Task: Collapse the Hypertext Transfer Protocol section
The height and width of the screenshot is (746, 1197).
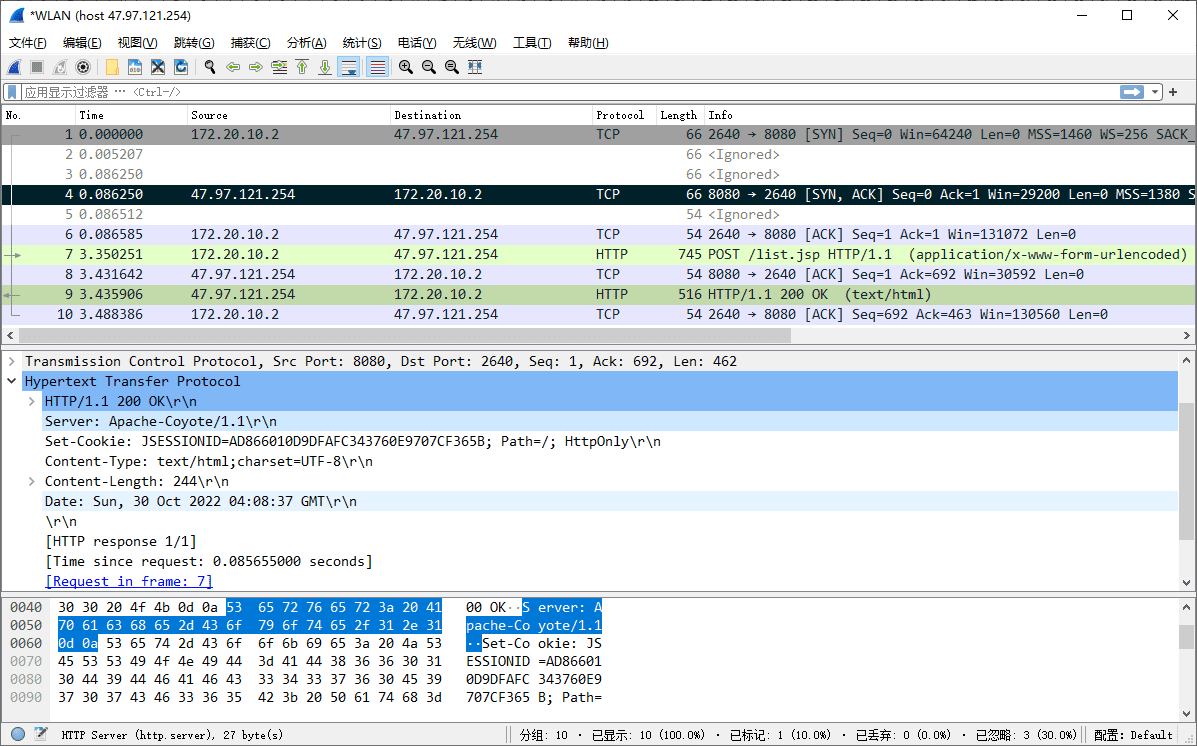Action: point(12,381)
